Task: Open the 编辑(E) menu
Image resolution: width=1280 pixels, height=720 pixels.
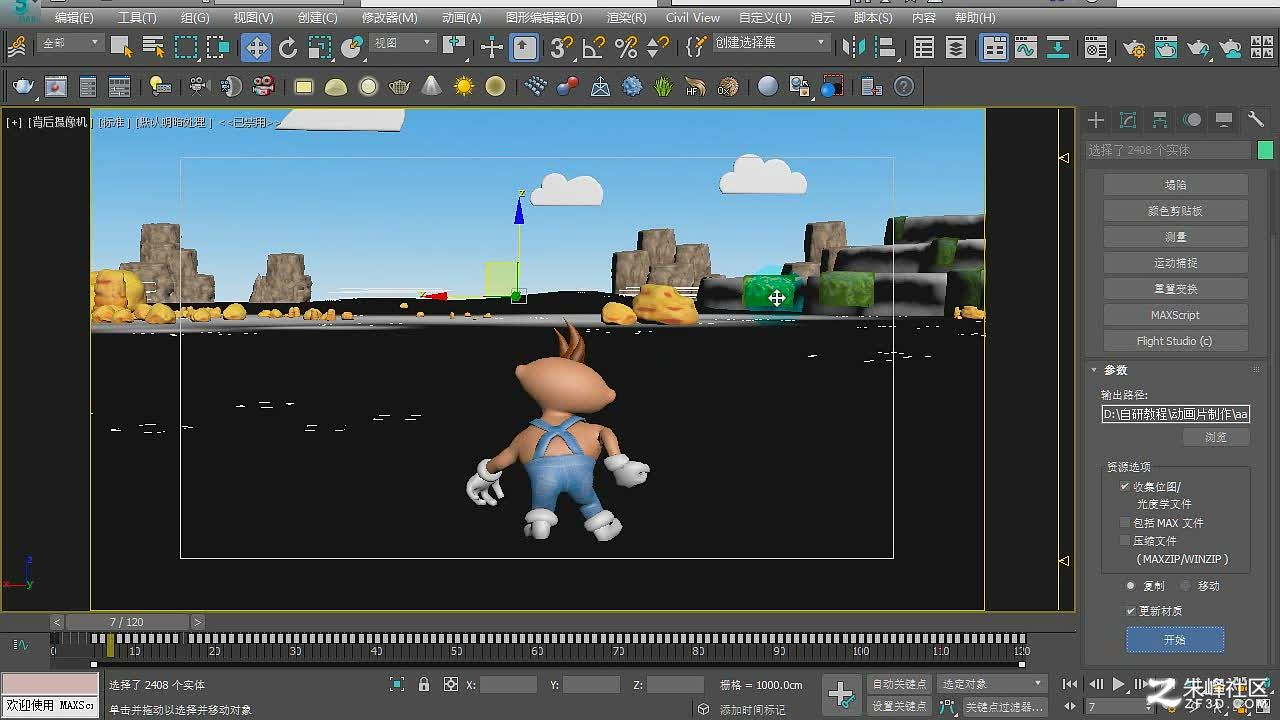Action: coord(74,17)
